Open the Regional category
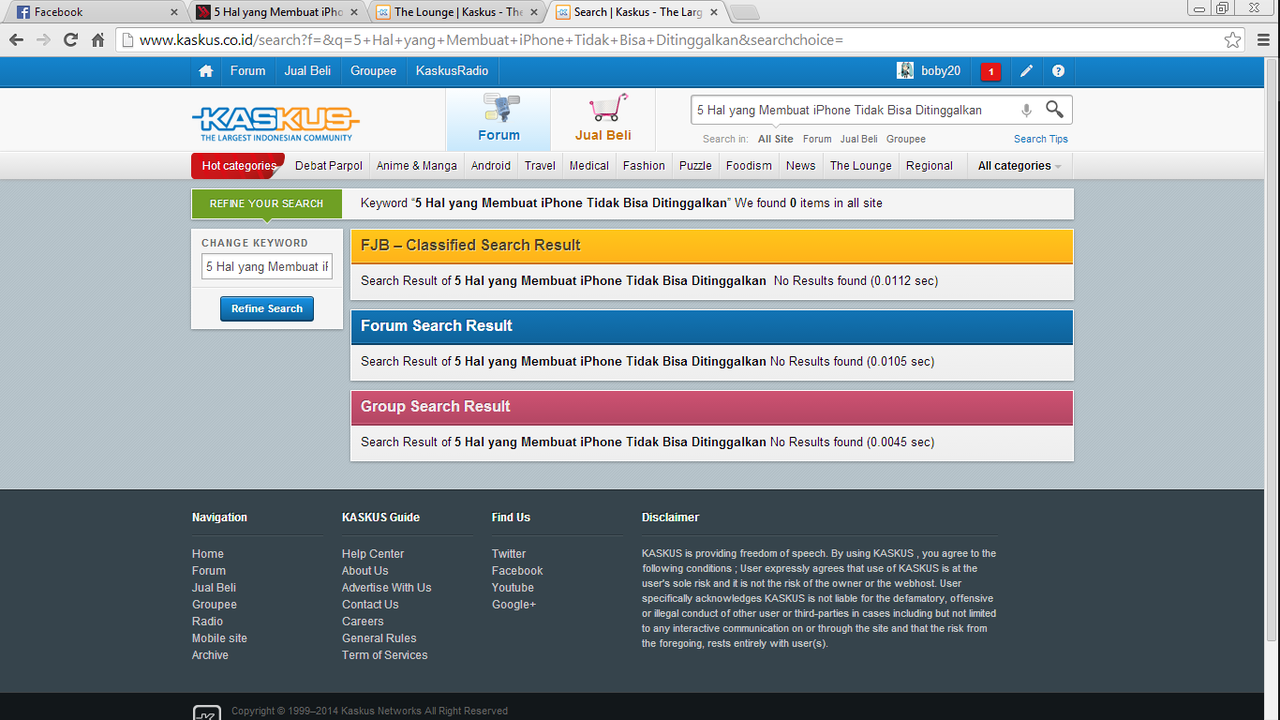 (930, 166)
